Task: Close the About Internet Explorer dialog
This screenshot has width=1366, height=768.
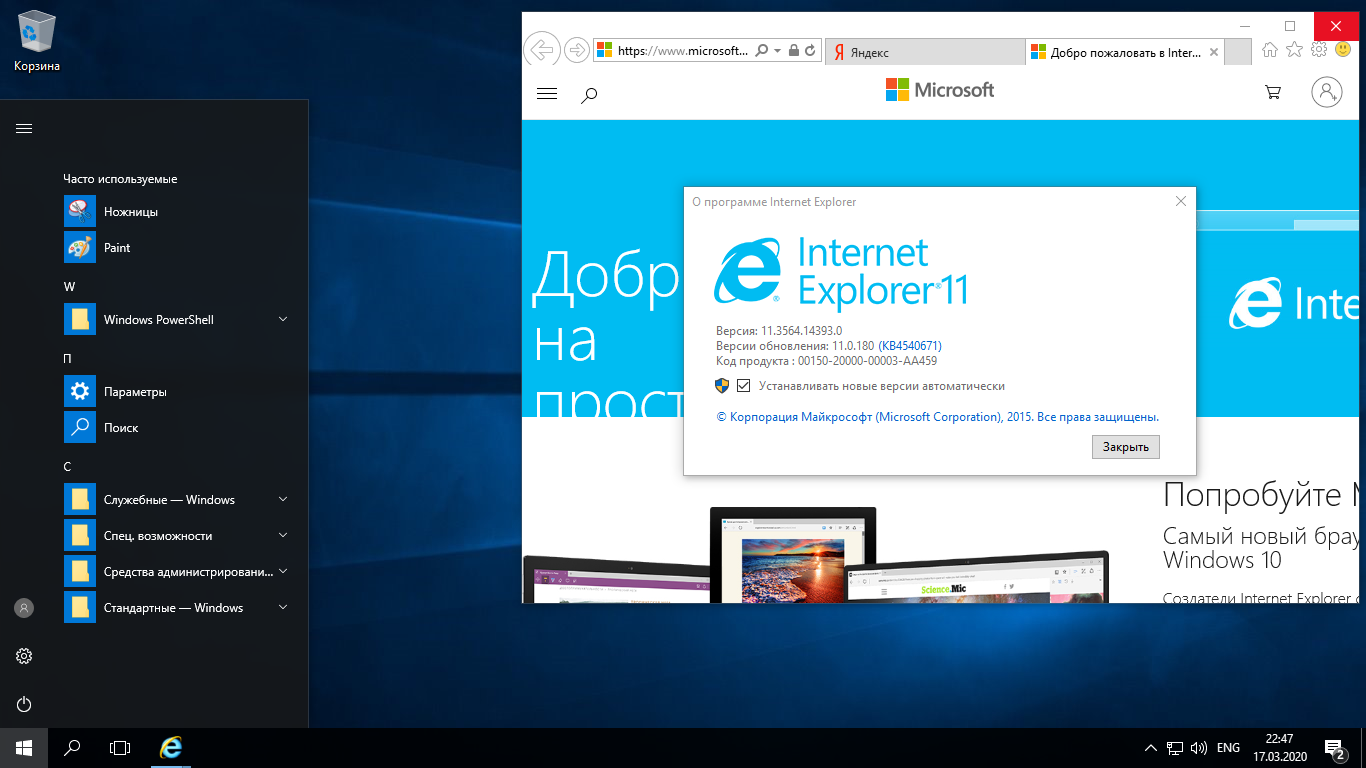Action: (1181, 201)
